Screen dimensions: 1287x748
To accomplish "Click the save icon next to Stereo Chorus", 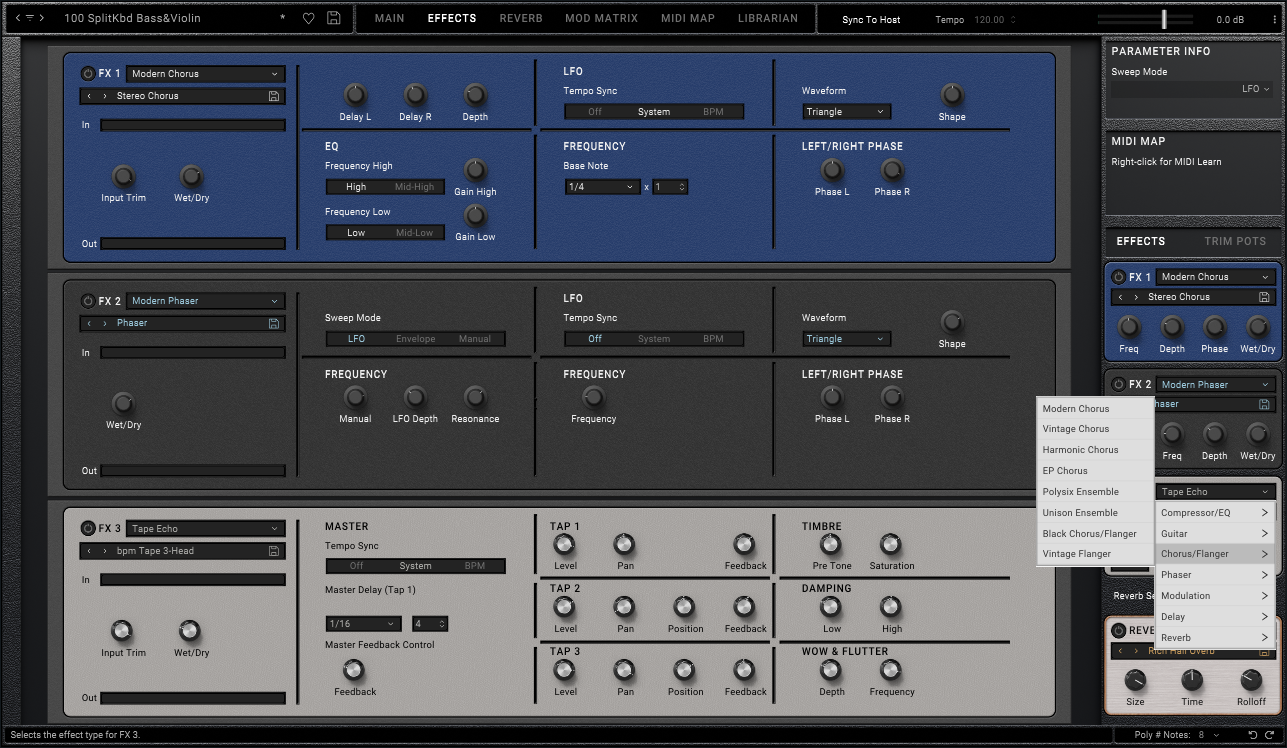I will coord(274,96).
